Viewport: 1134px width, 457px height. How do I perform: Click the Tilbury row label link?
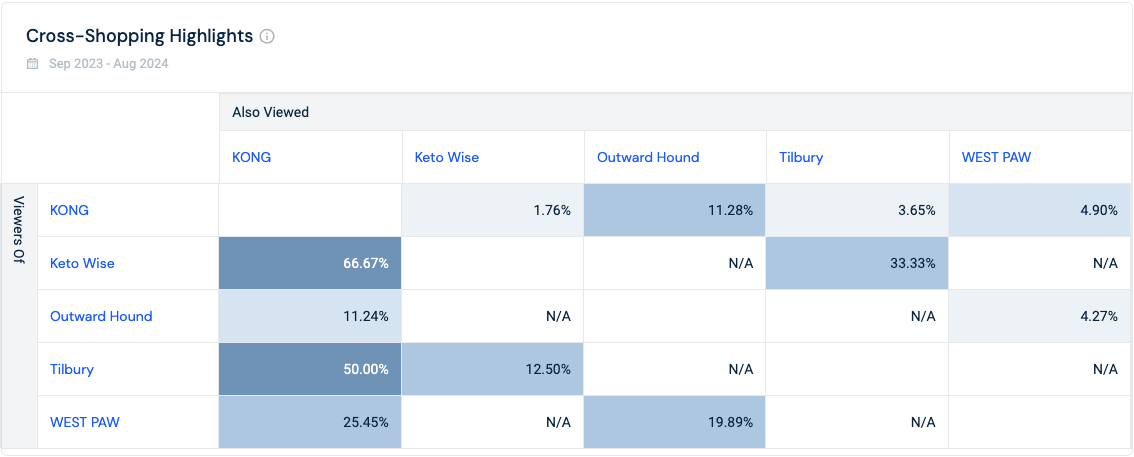[72, 369]
